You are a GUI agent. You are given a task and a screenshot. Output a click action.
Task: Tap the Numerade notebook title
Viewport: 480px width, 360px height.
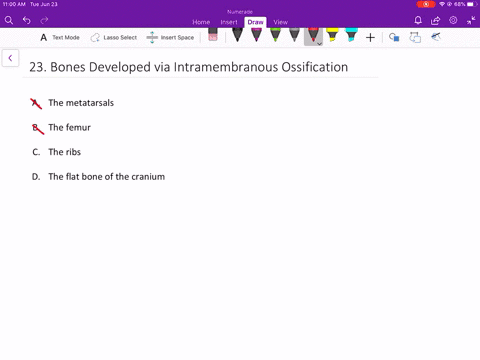pos(240,12)
